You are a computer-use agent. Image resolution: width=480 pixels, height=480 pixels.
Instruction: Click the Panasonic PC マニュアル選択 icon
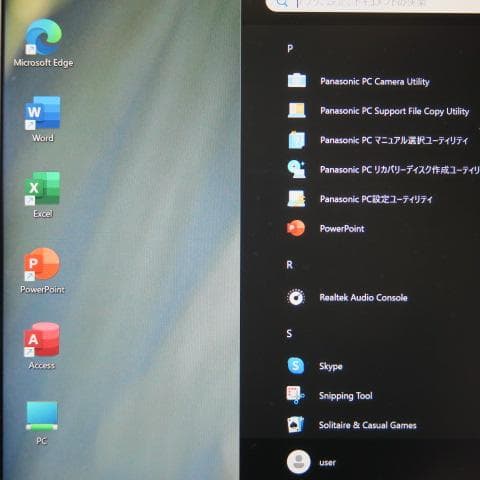pos(297,140)
